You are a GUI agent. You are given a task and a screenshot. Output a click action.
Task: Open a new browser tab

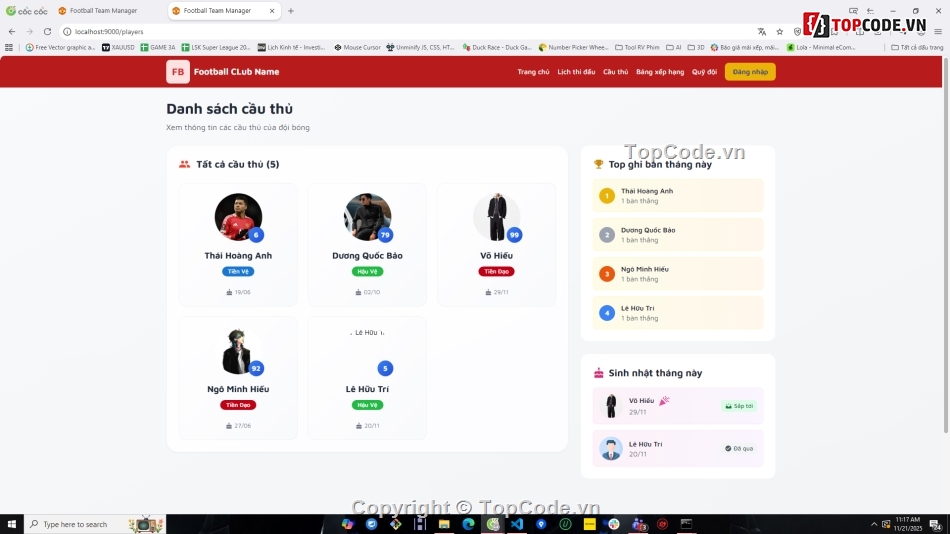point(291,11)
